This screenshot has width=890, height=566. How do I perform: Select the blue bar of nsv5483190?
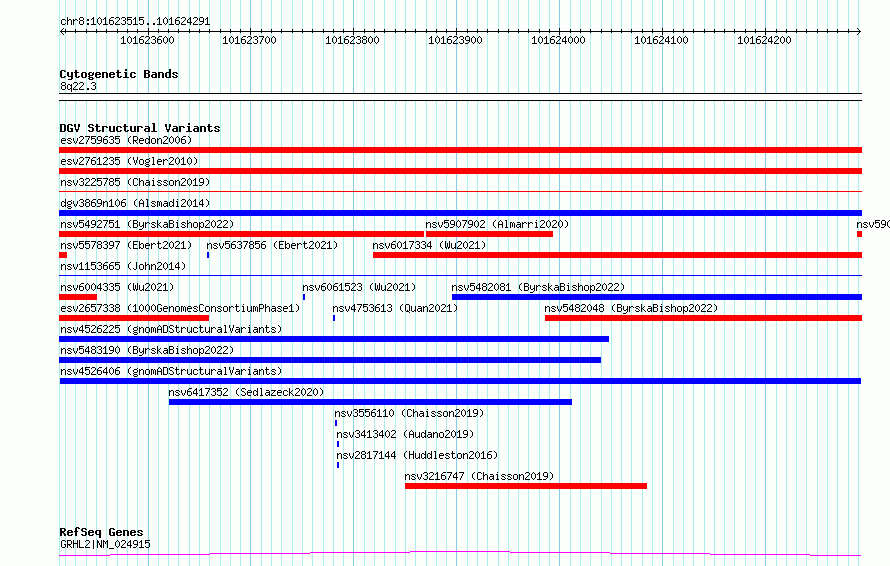click(330, 360)
